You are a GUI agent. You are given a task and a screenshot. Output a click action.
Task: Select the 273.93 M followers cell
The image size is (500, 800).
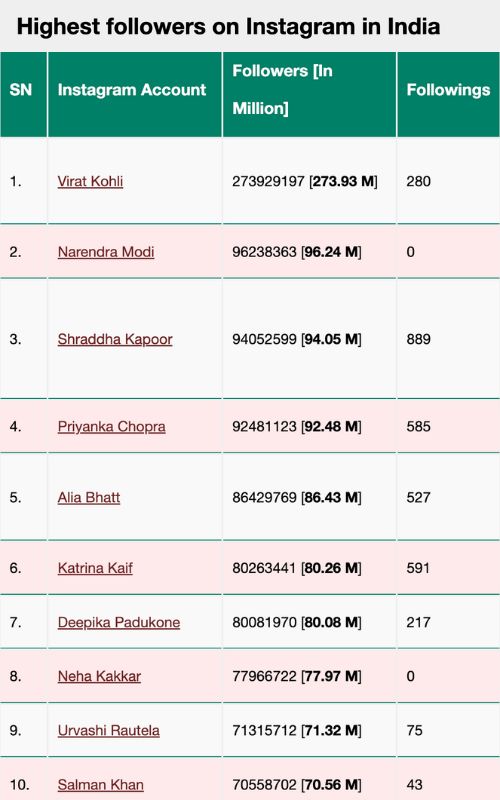tap(309, 181)
